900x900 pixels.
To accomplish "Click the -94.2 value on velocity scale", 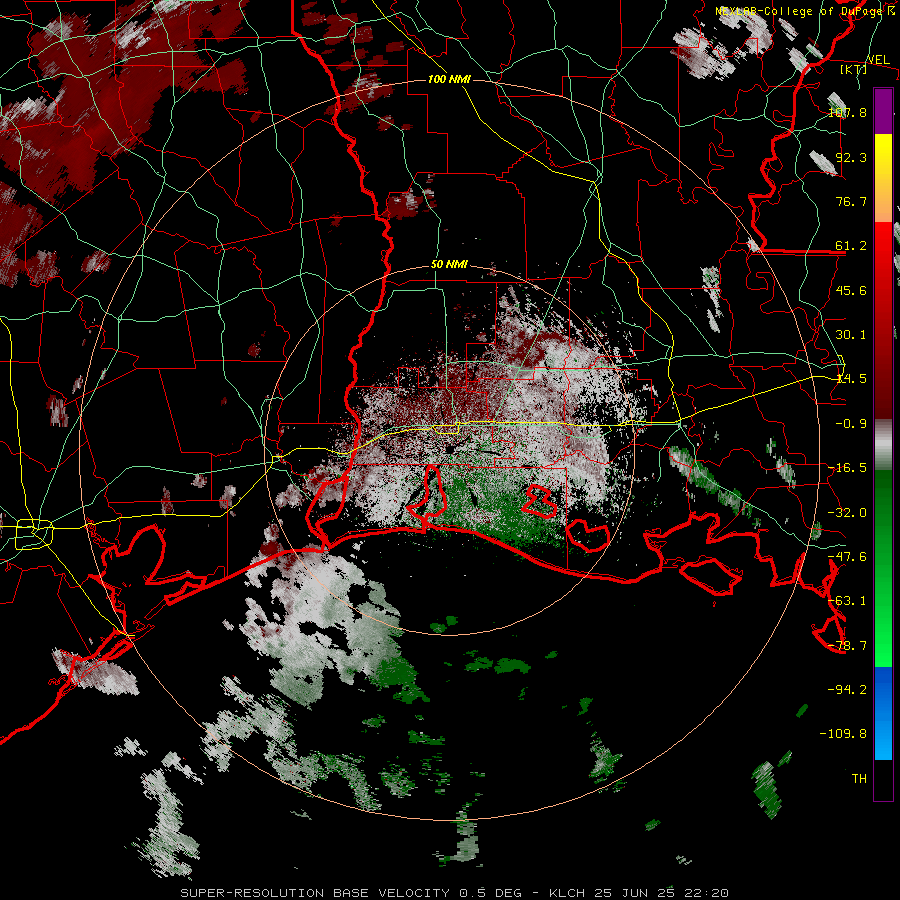I will pos(848,690).
